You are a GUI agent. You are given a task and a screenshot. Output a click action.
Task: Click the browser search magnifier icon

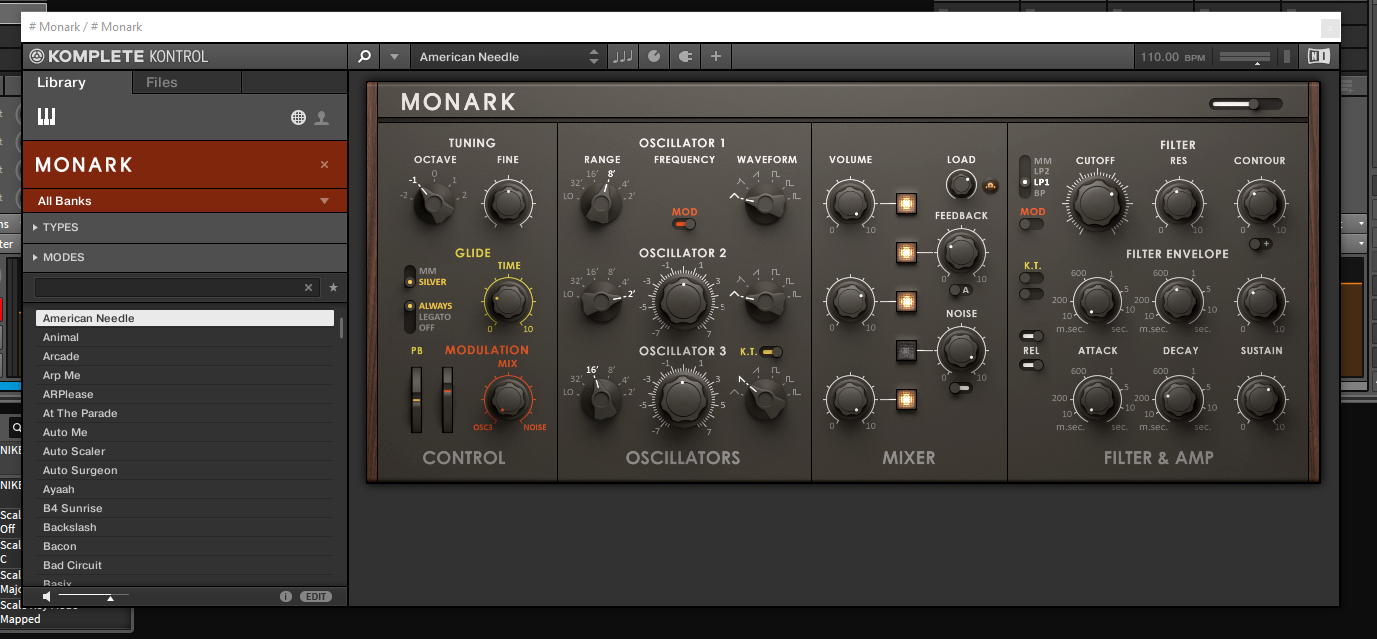click(x=364, y=57)
